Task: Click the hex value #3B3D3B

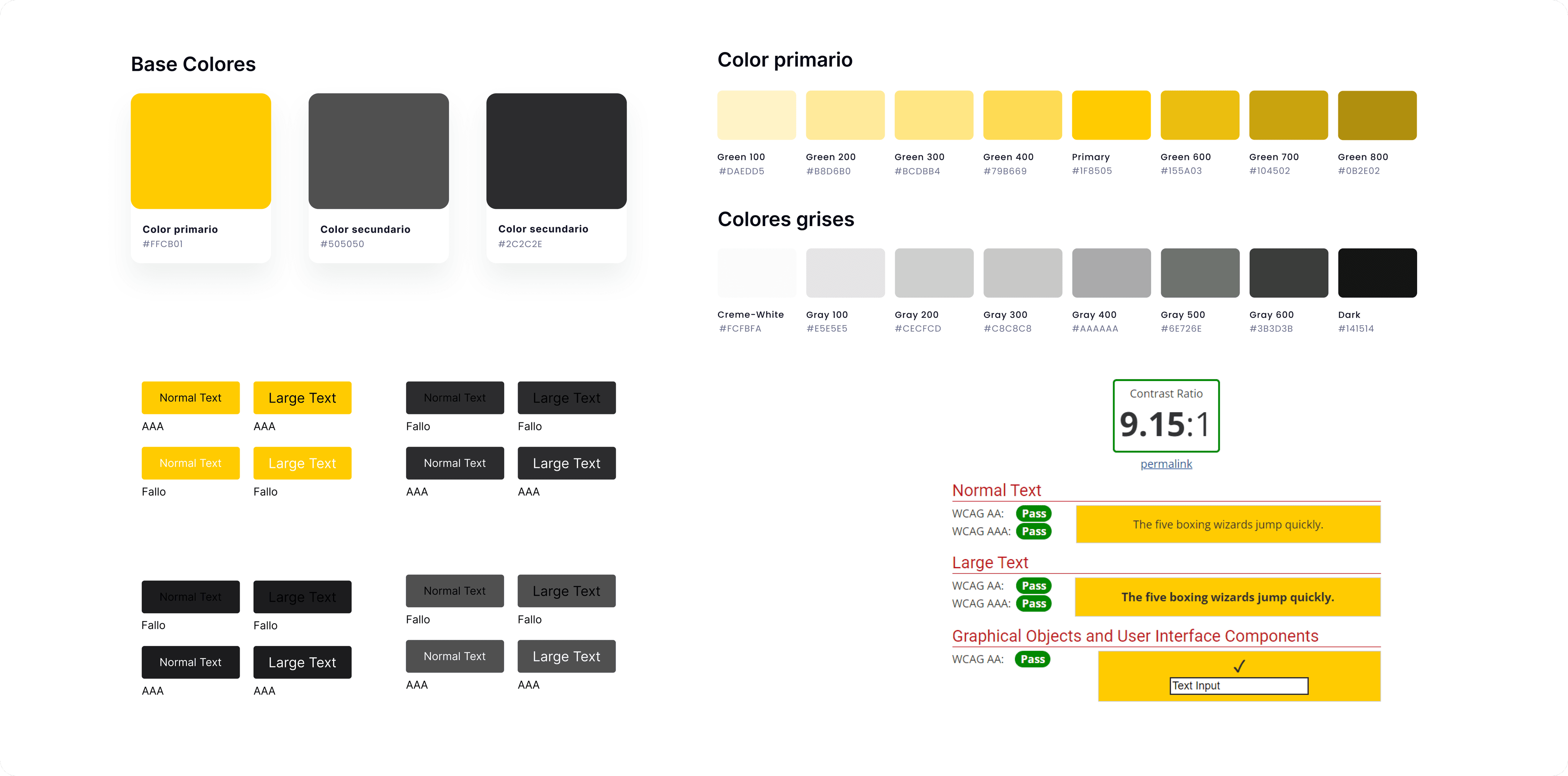Action: [1271, 329]
